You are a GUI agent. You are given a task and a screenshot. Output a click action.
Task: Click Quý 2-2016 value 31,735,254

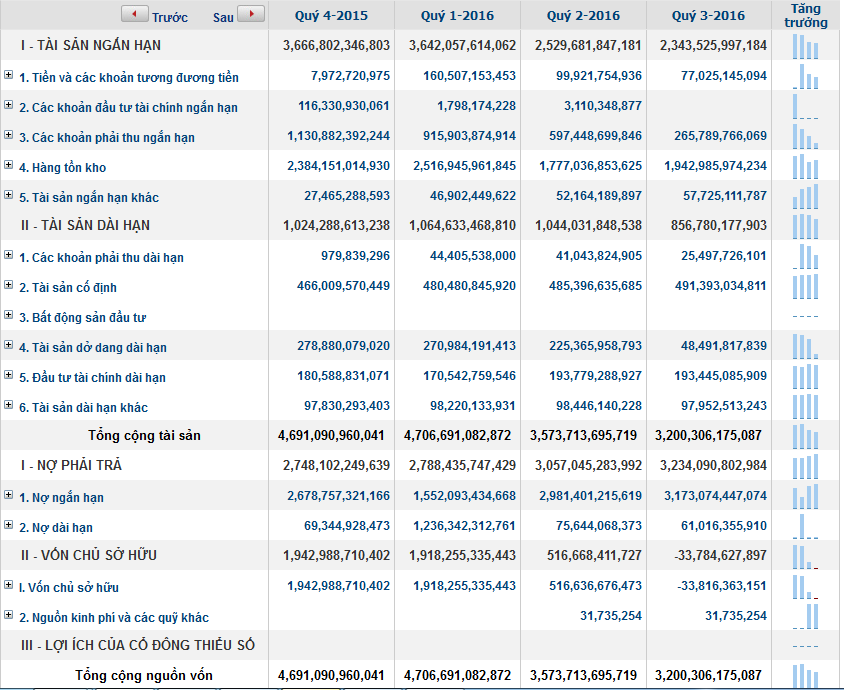(x=611, y=616)
